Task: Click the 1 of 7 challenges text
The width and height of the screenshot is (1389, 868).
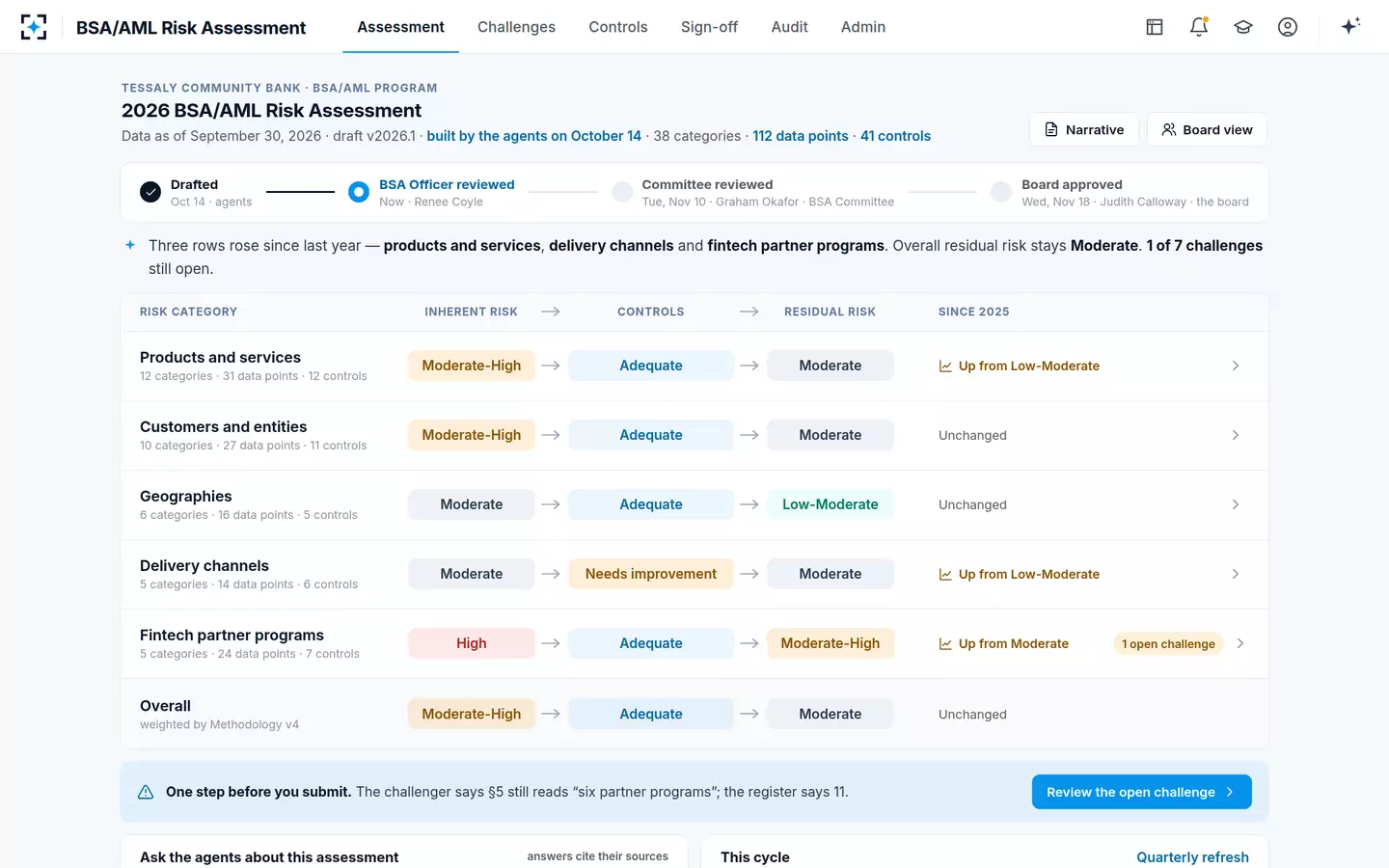Action: coord(1205,246)
